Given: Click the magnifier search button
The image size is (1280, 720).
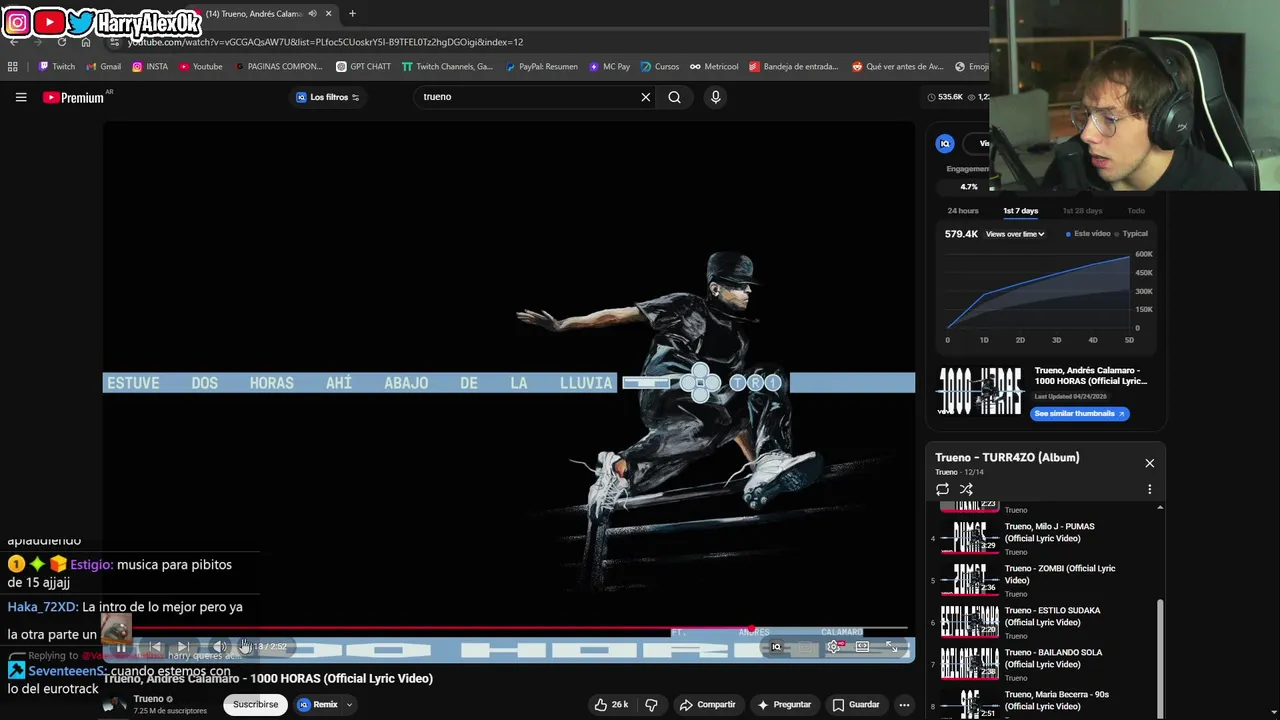Looking at the screenshot, I should (x=674, y=97).
